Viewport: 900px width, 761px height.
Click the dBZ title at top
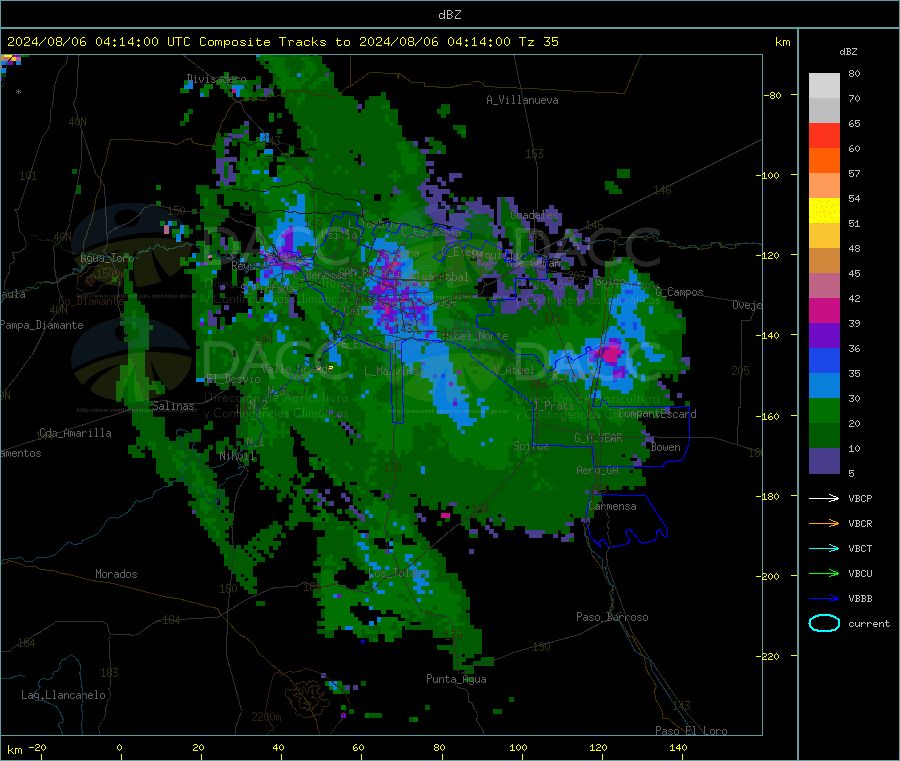449,15
